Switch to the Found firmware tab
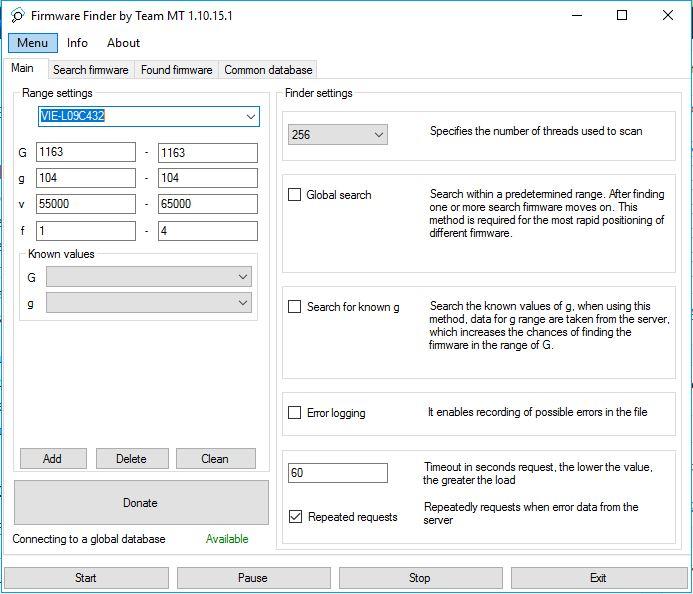The width and height of the screenshot is (693, 594). point(176,70)
